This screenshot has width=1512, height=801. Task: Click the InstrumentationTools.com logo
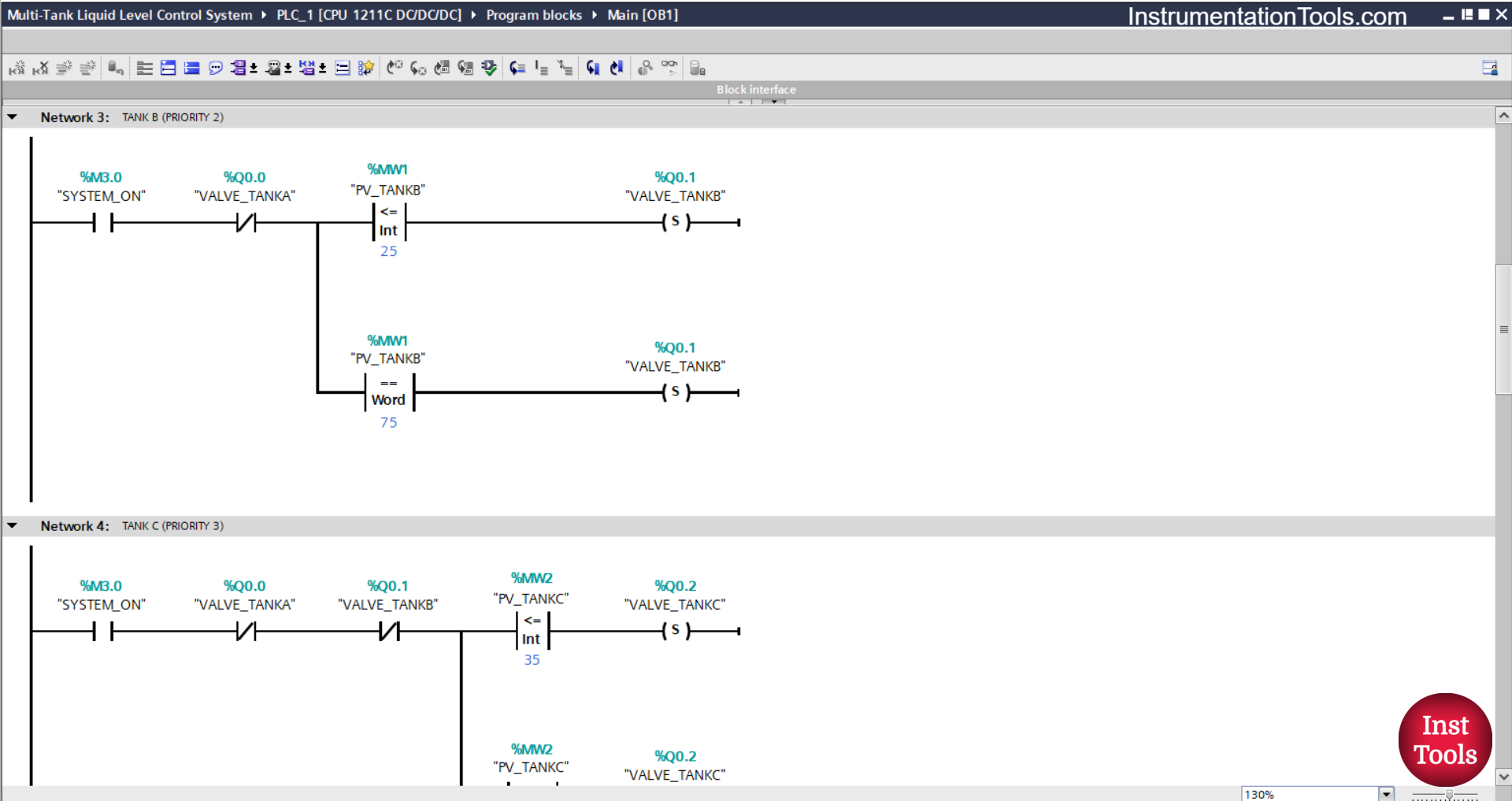[1266, 16]
